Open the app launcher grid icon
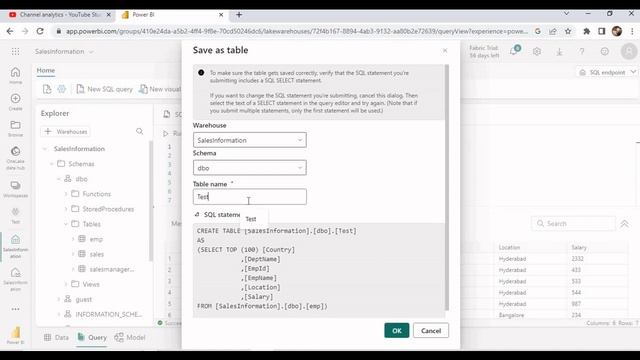Viewport: 640px width, 360px height. pyautogui.click(x=16, y=51)
